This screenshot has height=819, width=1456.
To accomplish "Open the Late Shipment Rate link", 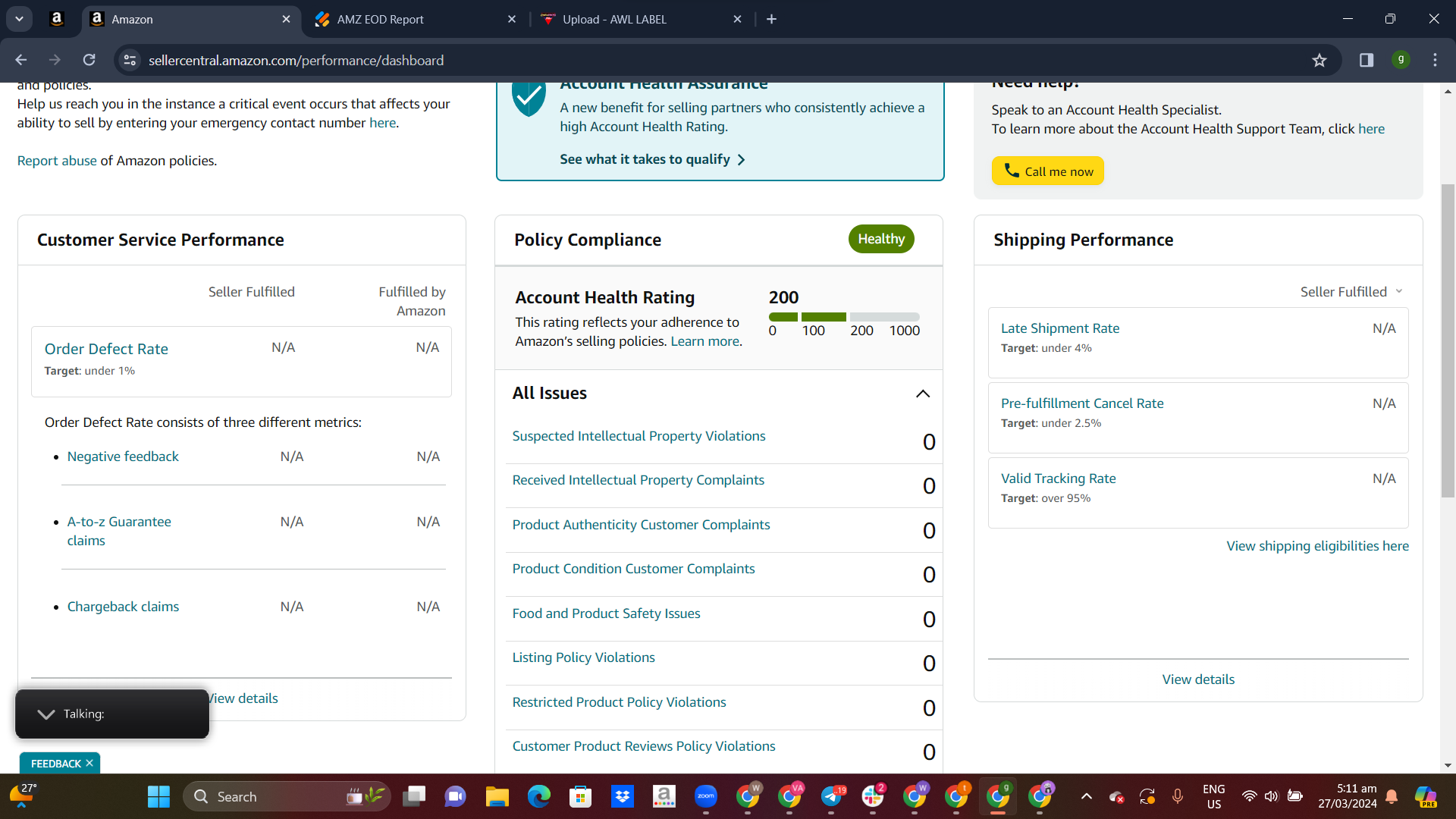I will [1059, 328].
